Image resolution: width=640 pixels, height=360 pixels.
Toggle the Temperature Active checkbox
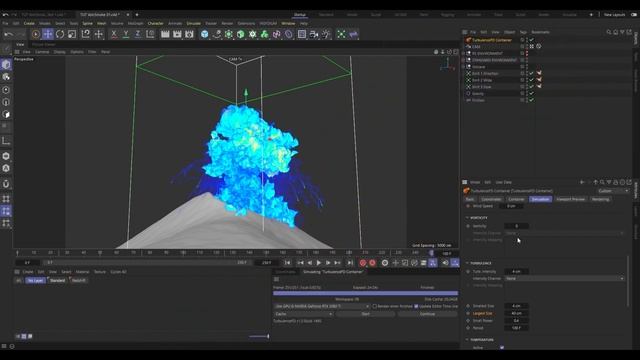(x=502, y=347)
